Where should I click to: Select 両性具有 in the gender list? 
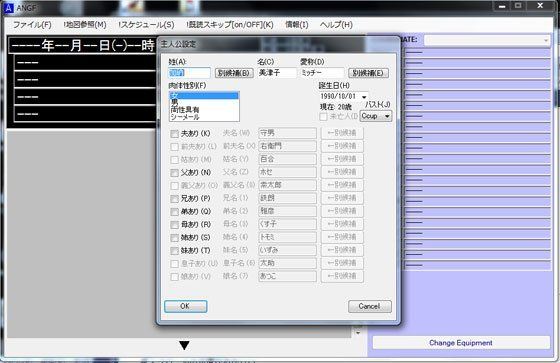coord(204,110)
